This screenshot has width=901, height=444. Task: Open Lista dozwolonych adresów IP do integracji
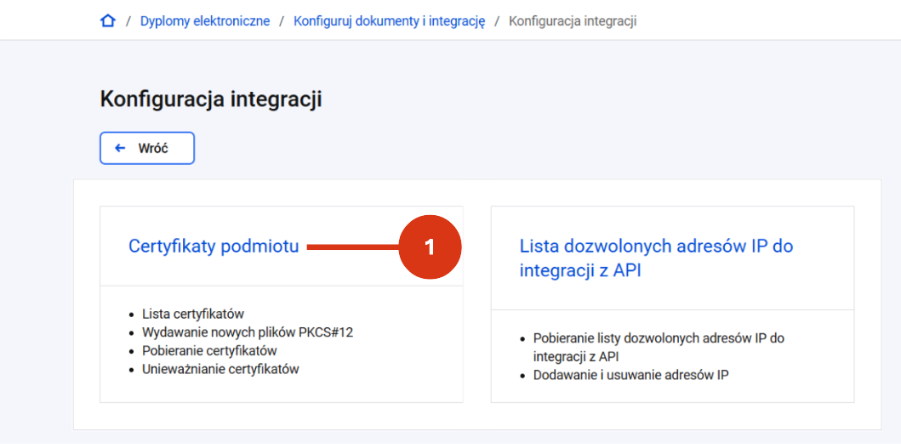[x=656, y=258]
